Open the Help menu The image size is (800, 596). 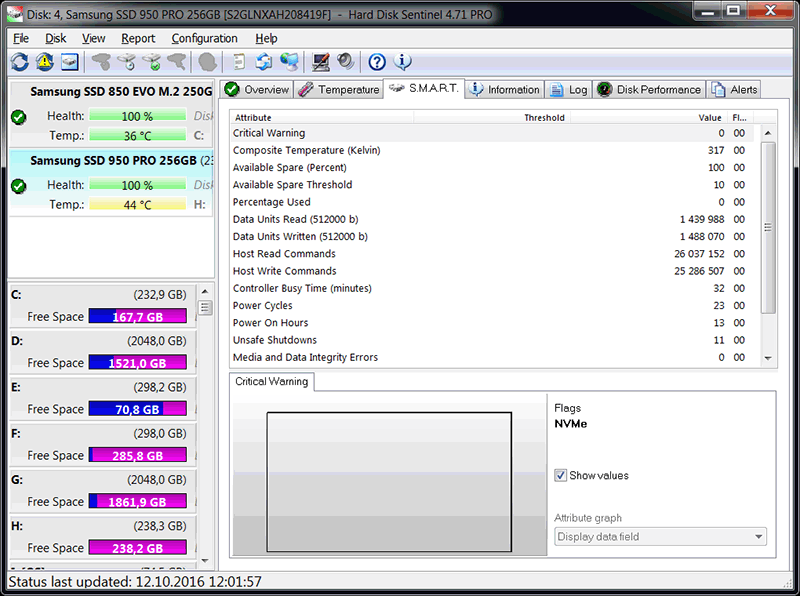[x=266, y=39]
